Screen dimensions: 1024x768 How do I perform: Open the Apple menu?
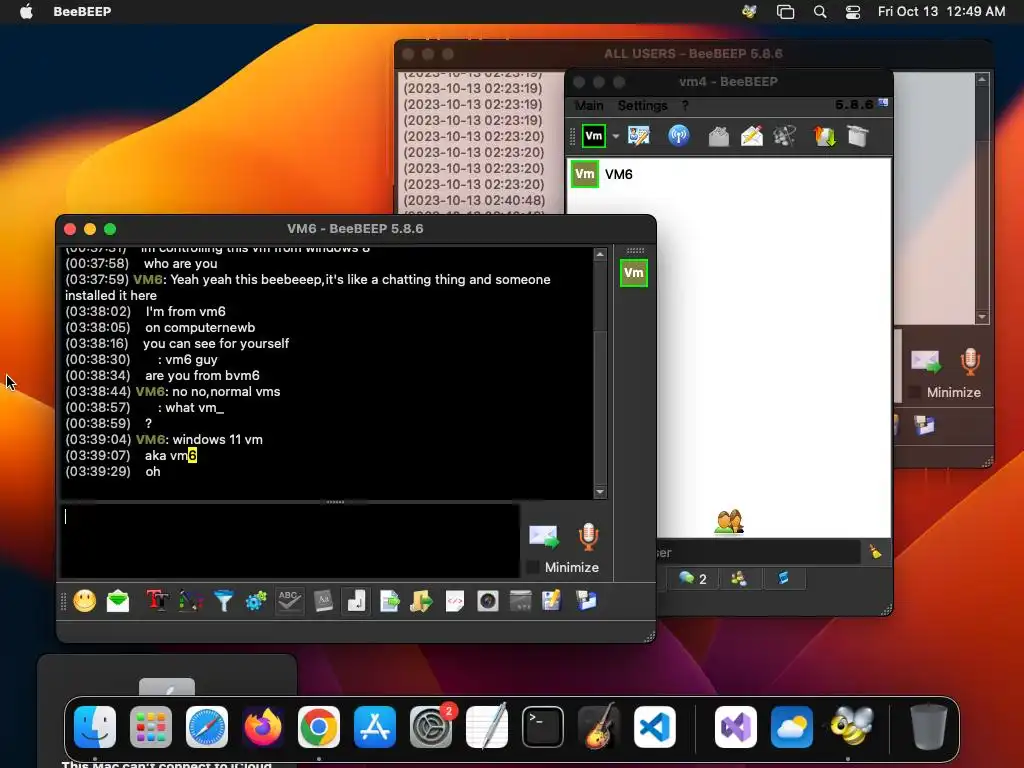pos(26,11)
